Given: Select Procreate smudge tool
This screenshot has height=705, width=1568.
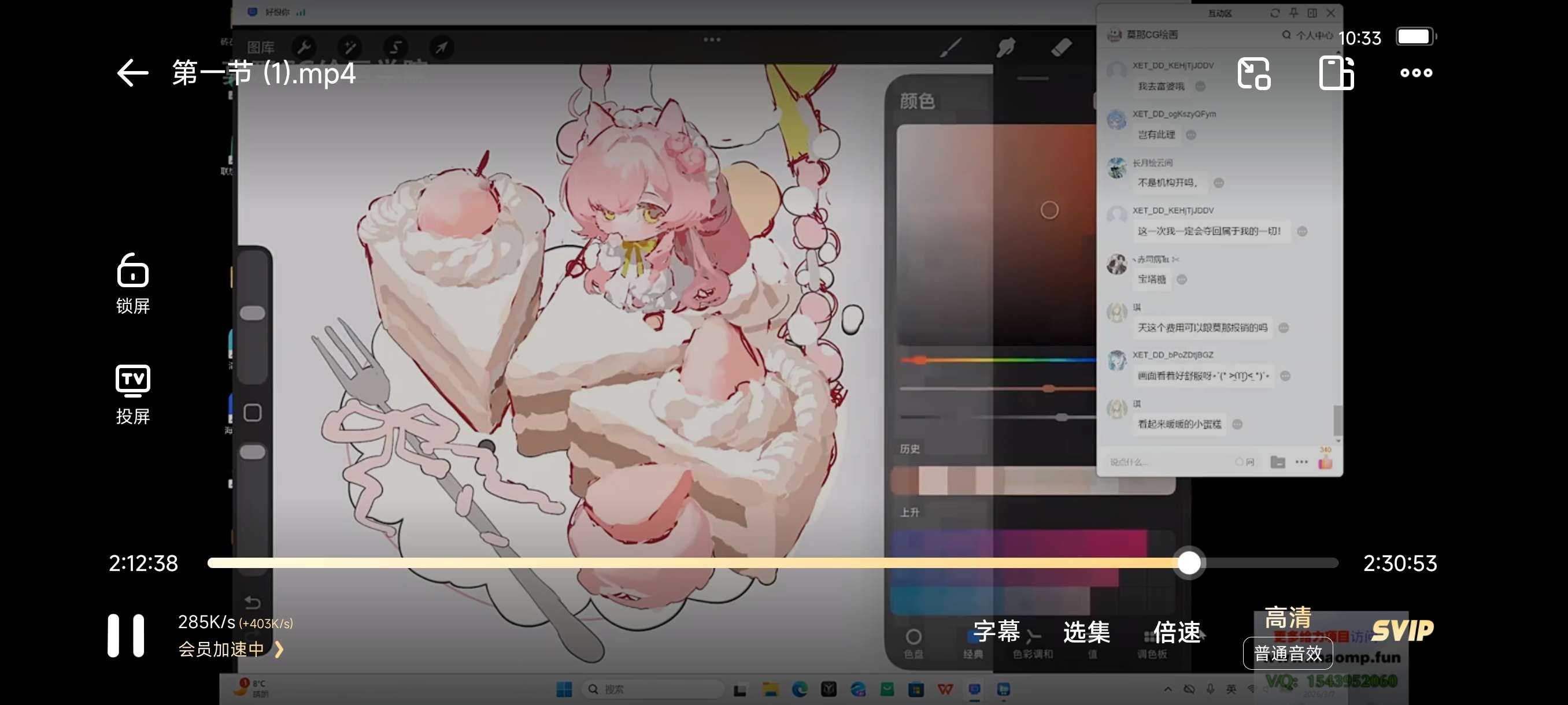Looking at the screenshot, I should [x=1005, y=47].
